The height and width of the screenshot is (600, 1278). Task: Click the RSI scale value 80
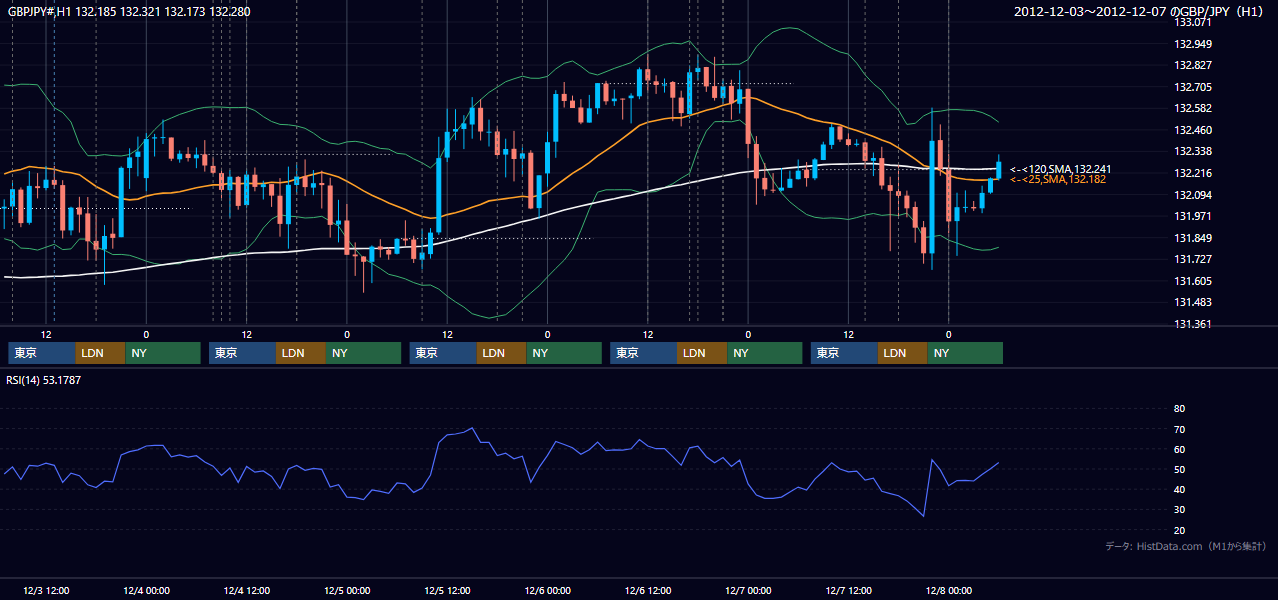1179,409
